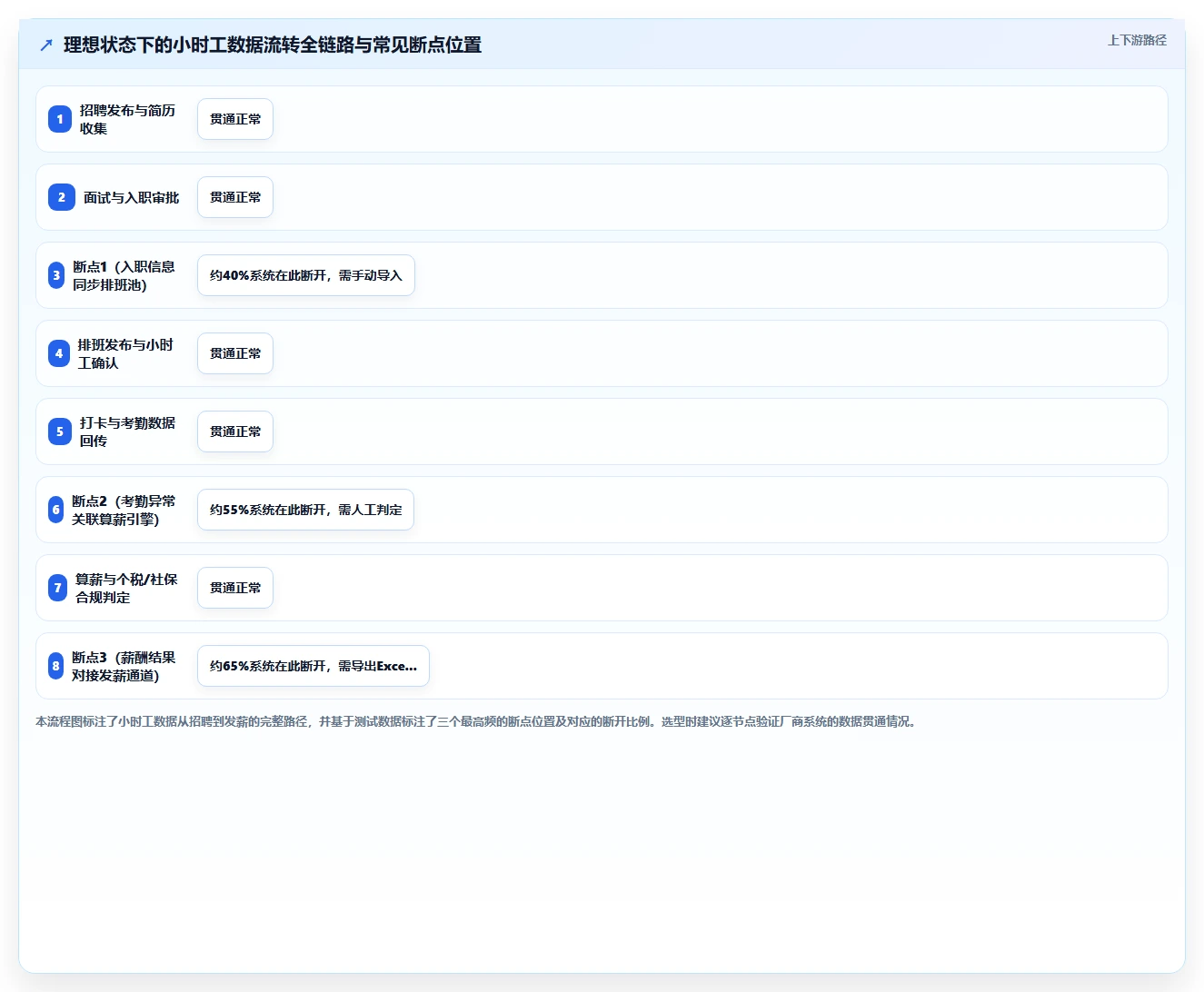Select step number badge 1
Image resolution: width=1204 pixels, height=992 pixels.
pos(60,119)
